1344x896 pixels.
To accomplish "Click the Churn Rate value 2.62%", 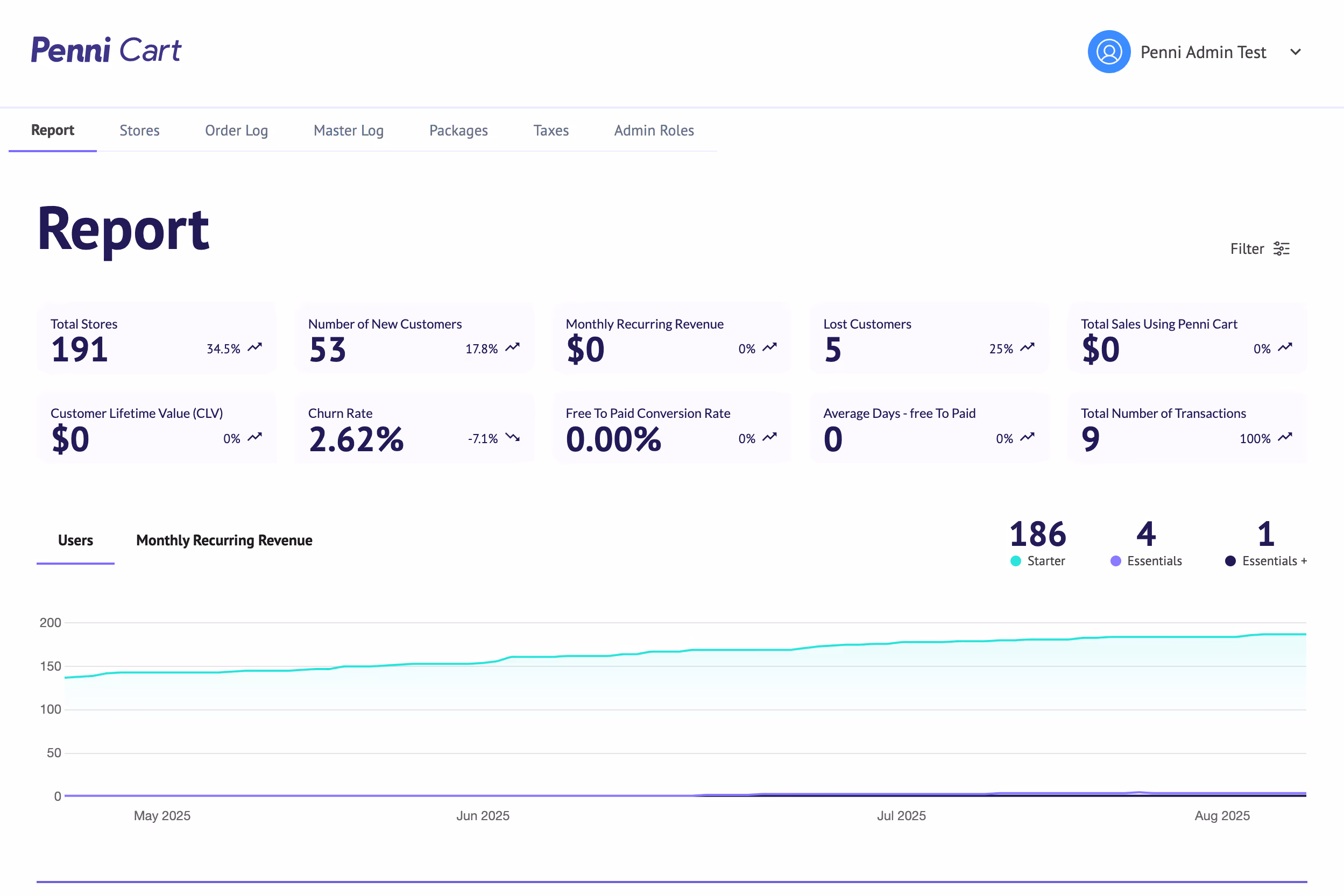I will (356, 439).
